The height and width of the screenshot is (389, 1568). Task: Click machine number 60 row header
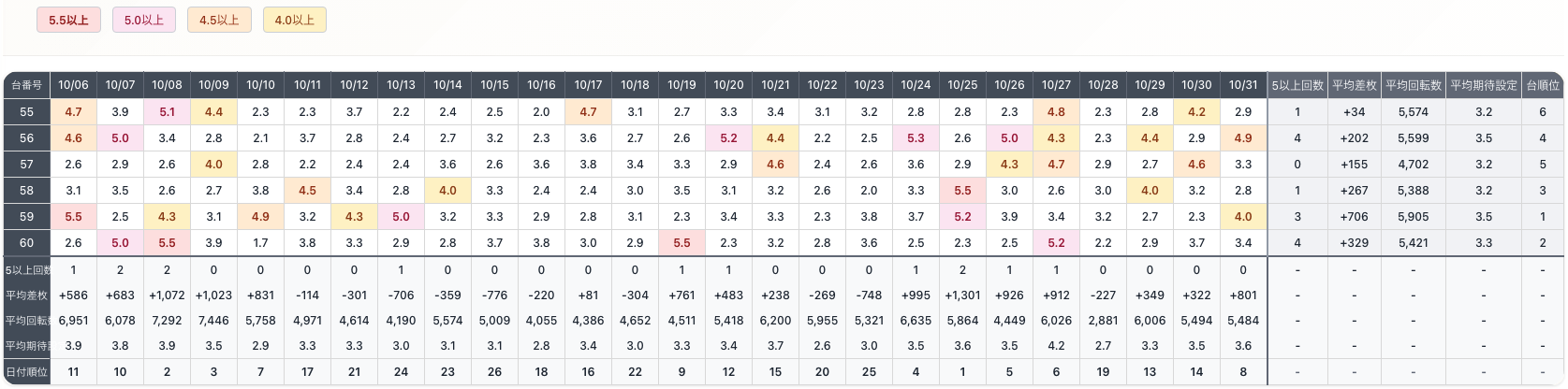click(x=26, y=243)
